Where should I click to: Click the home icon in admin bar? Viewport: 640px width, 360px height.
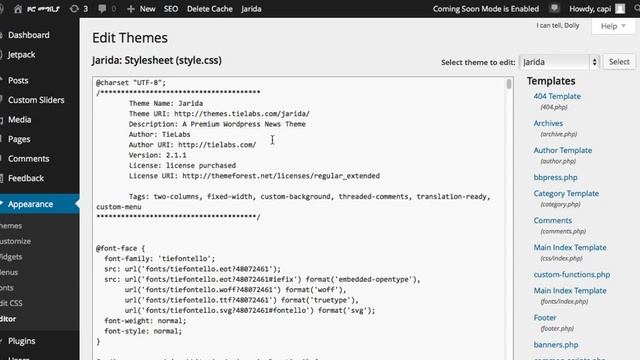pyautogui.click(x=18, y=9)
